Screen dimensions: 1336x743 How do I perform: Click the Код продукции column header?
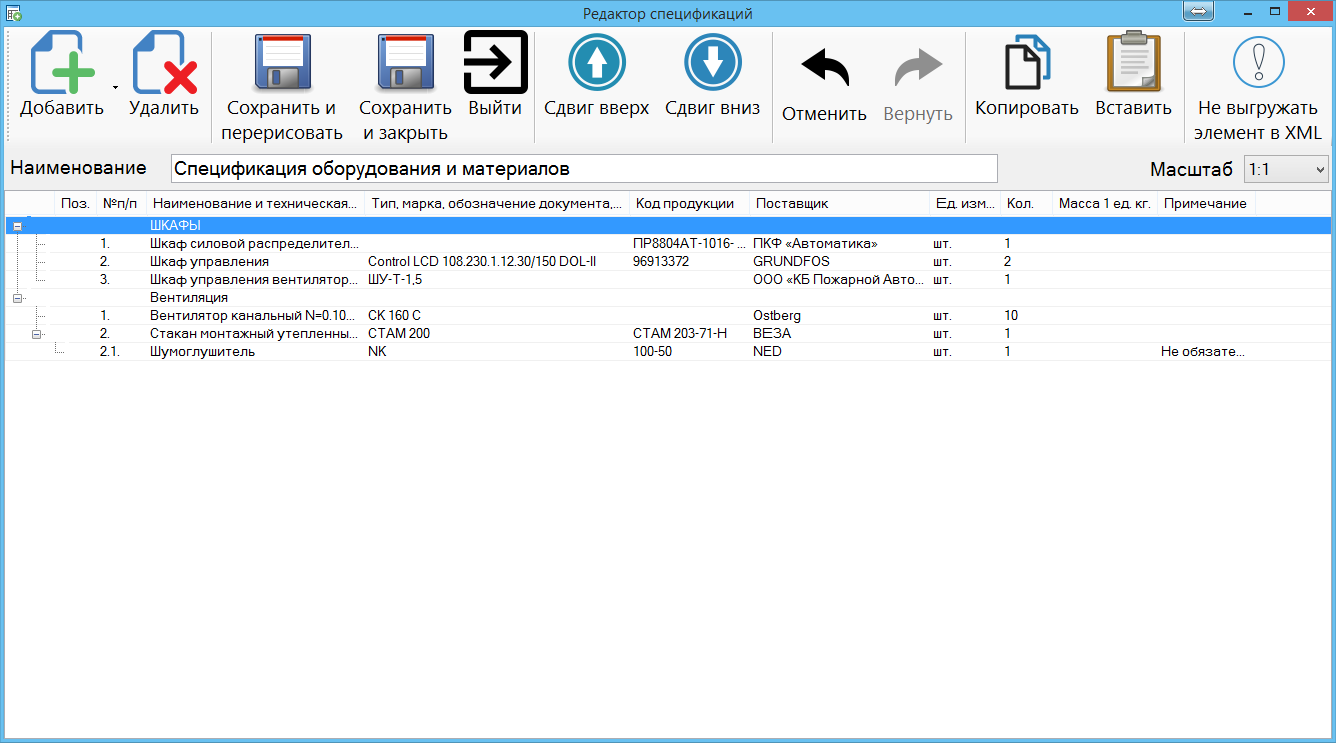point(690,203)
